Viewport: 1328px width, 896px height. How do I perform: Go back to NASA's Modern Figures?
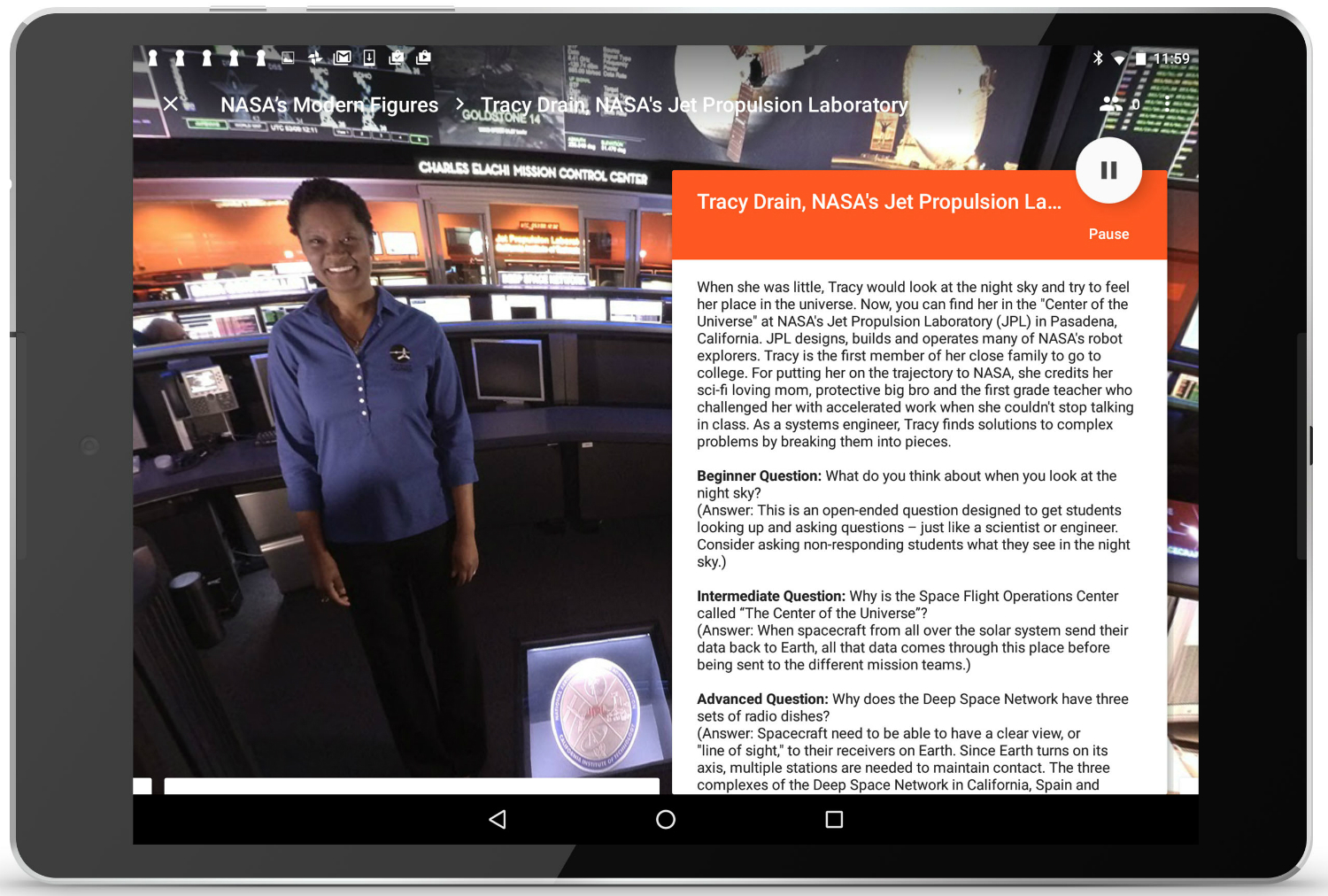tap(329, 104)
